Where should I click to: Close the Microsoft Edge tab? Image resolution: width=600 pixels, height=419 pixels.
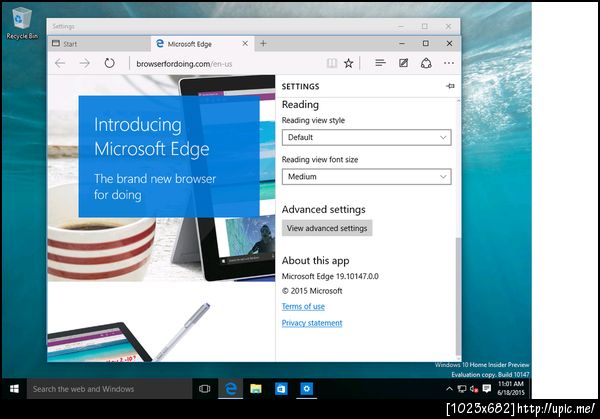245,44
